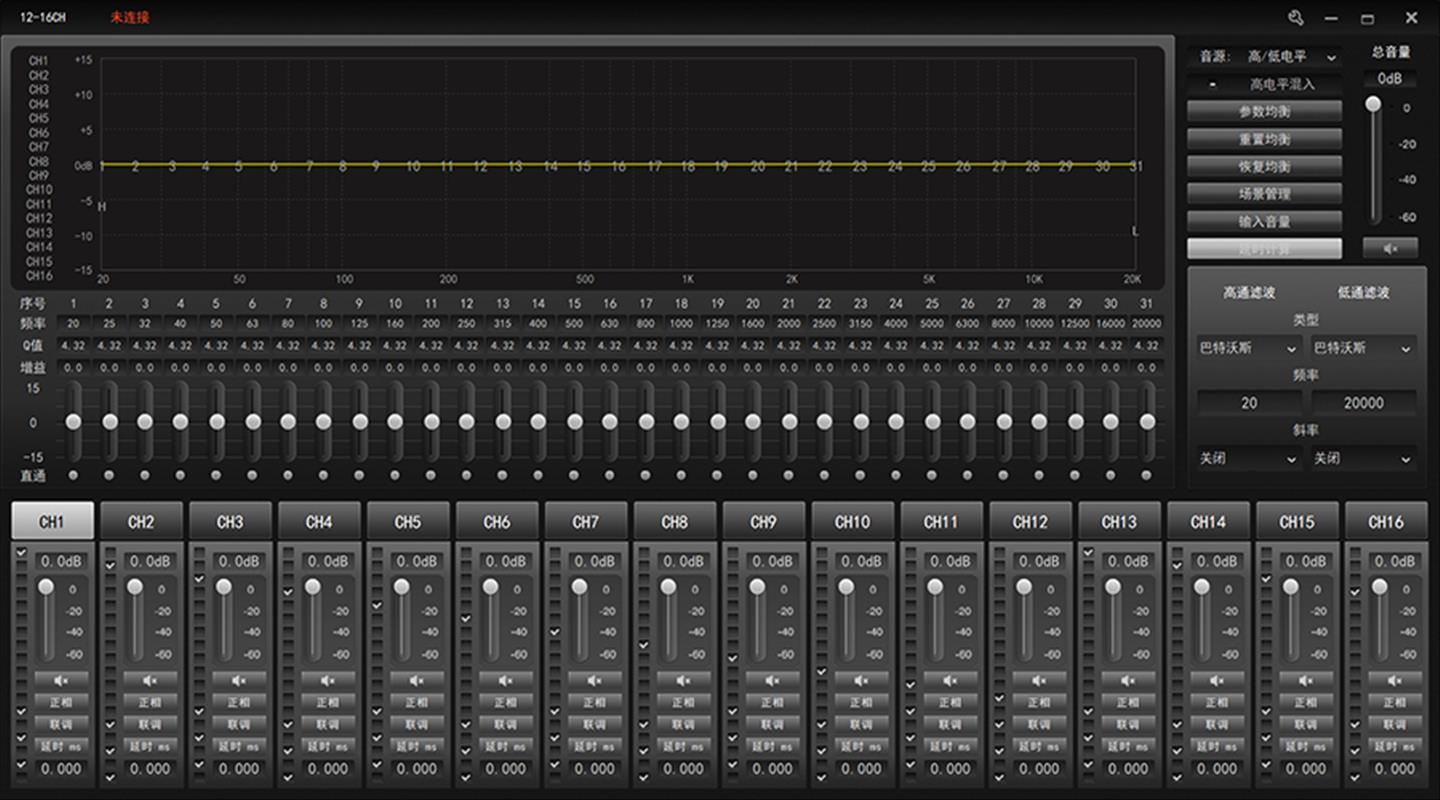Click the high-pass 频率 field showing 20
The width and height of the screenshot is (1440, 800).
tap(1249, 403)
